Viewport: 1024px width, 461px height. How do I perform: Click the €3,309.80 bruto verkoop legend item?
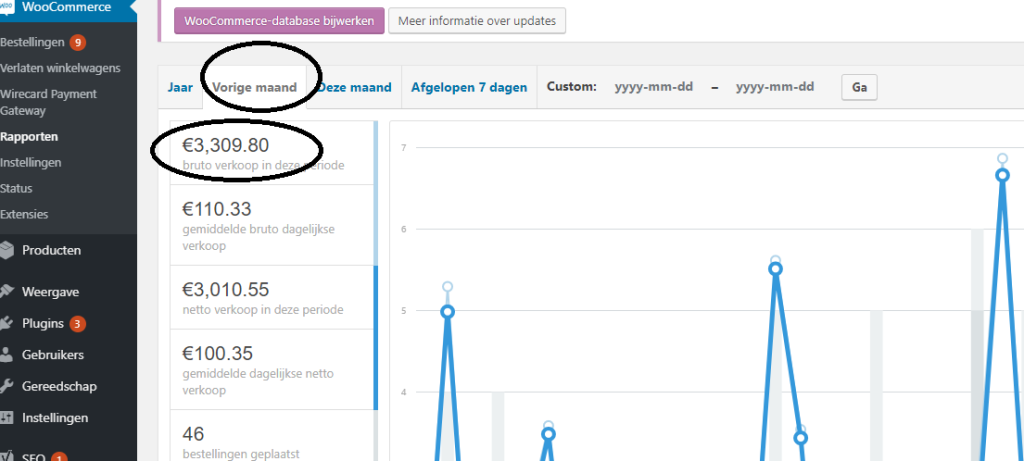[x=274, y=153]
